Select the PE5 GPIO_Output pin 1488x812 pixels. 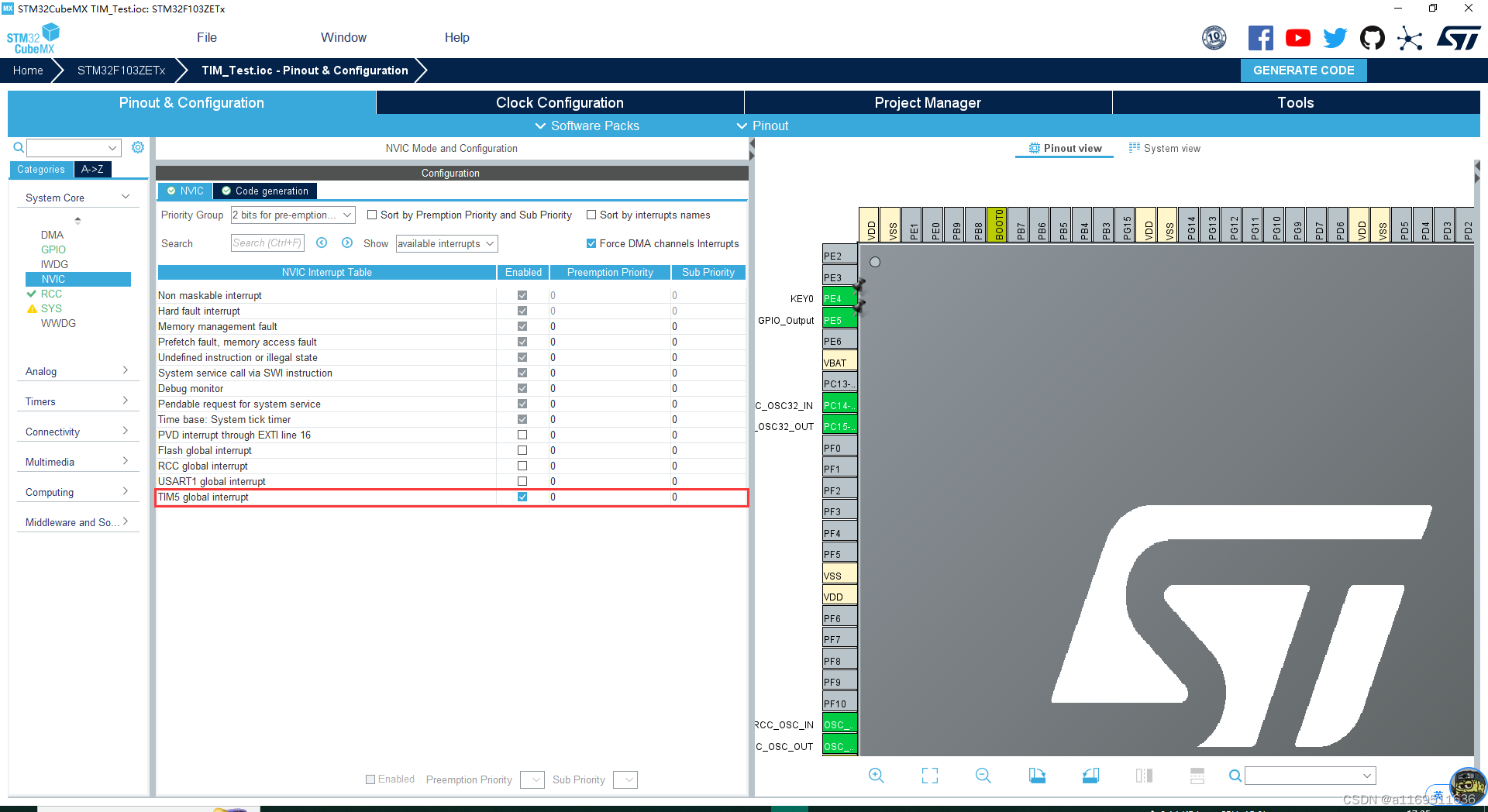click(839, 320)
